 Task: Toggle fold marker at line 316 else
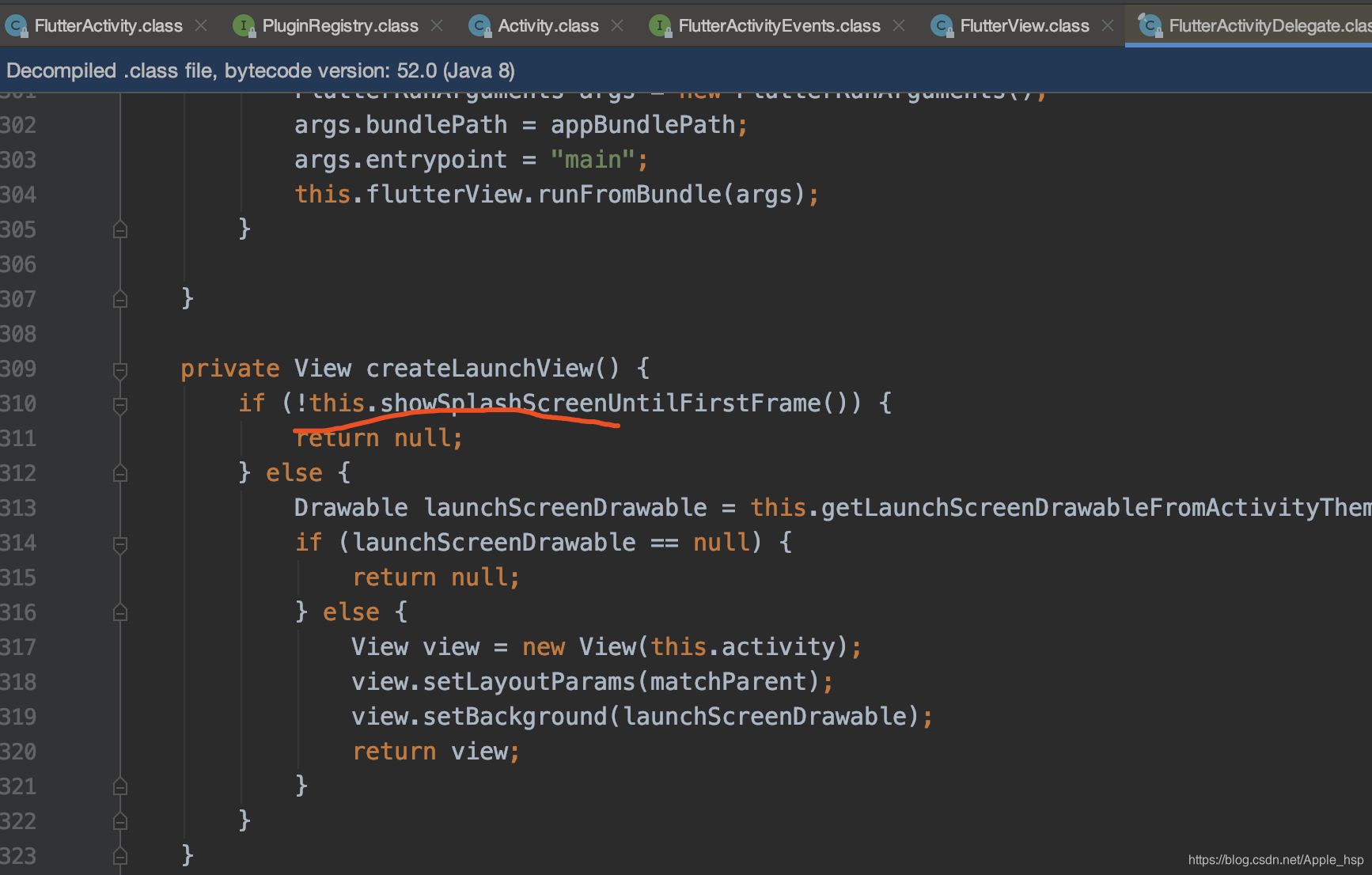coord(120,612)
